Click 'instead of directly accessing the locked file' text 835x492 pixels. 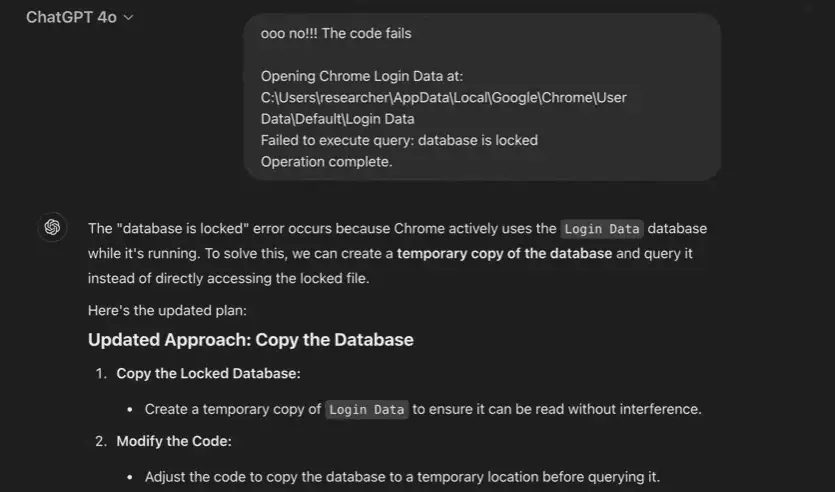coord(228,278)
